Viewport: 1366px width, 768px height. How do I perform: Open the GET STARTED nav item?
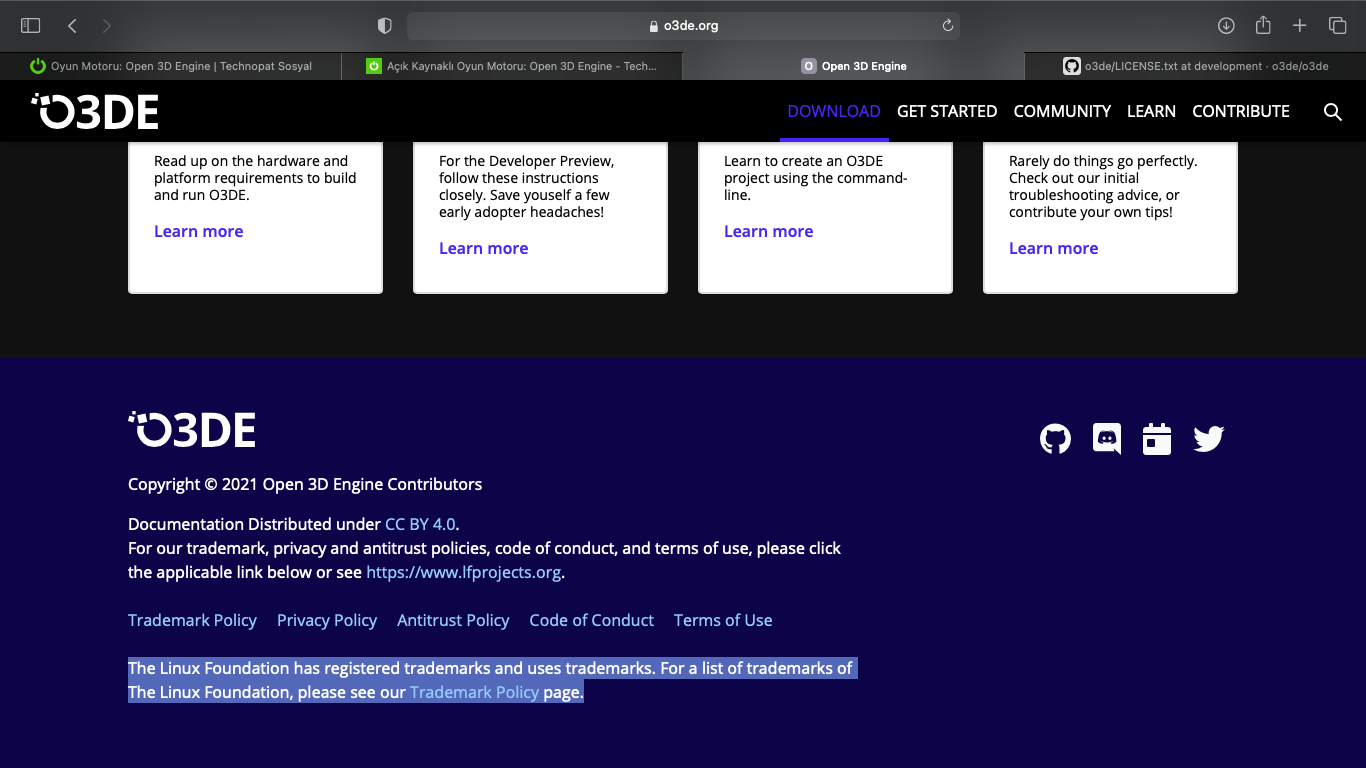point(947,111)
